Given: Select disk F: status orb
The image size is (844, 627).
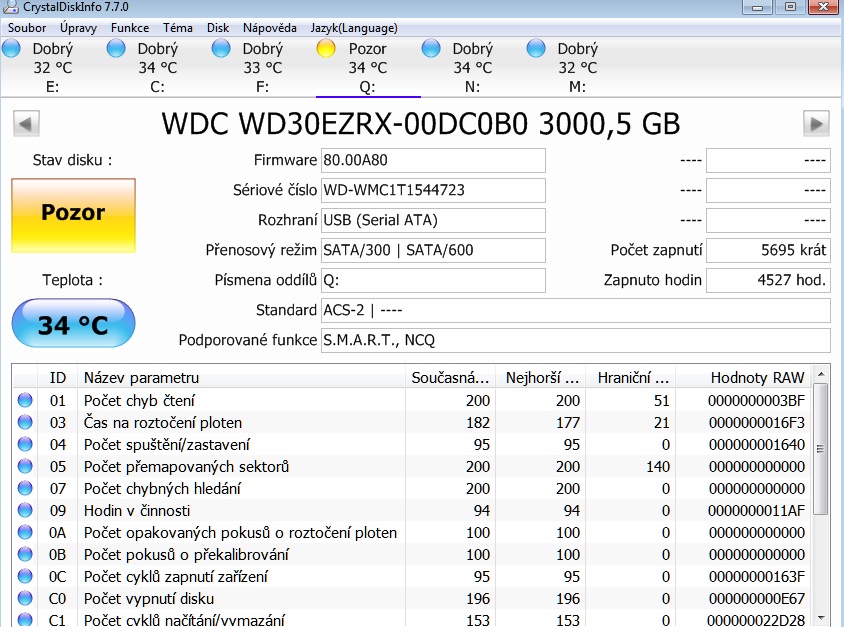Looking at the screenshot, I should tap(221, 48).
